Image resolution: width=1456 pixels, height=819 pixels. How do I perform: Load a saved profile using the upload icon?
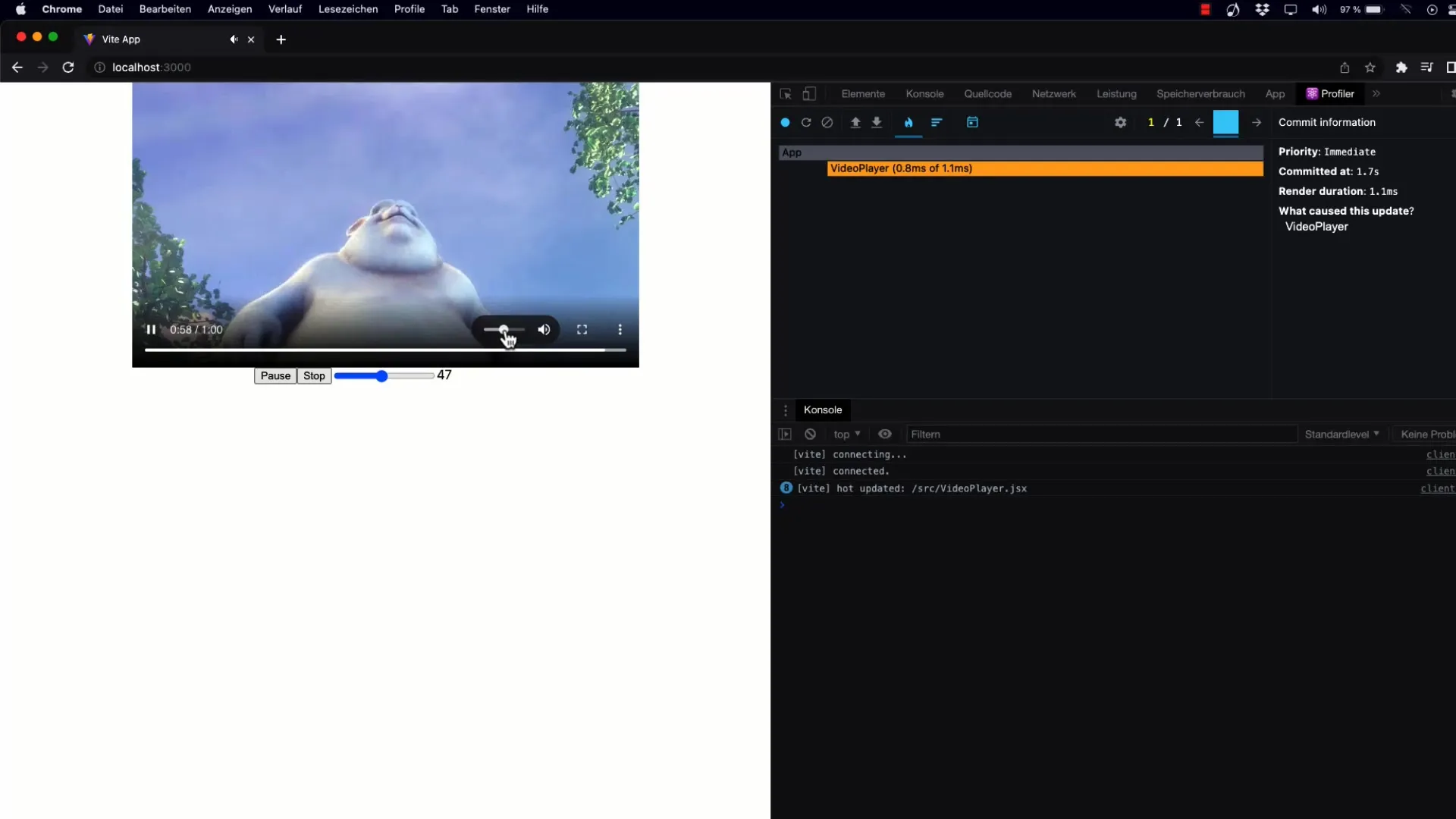click(x=855, y=122)
